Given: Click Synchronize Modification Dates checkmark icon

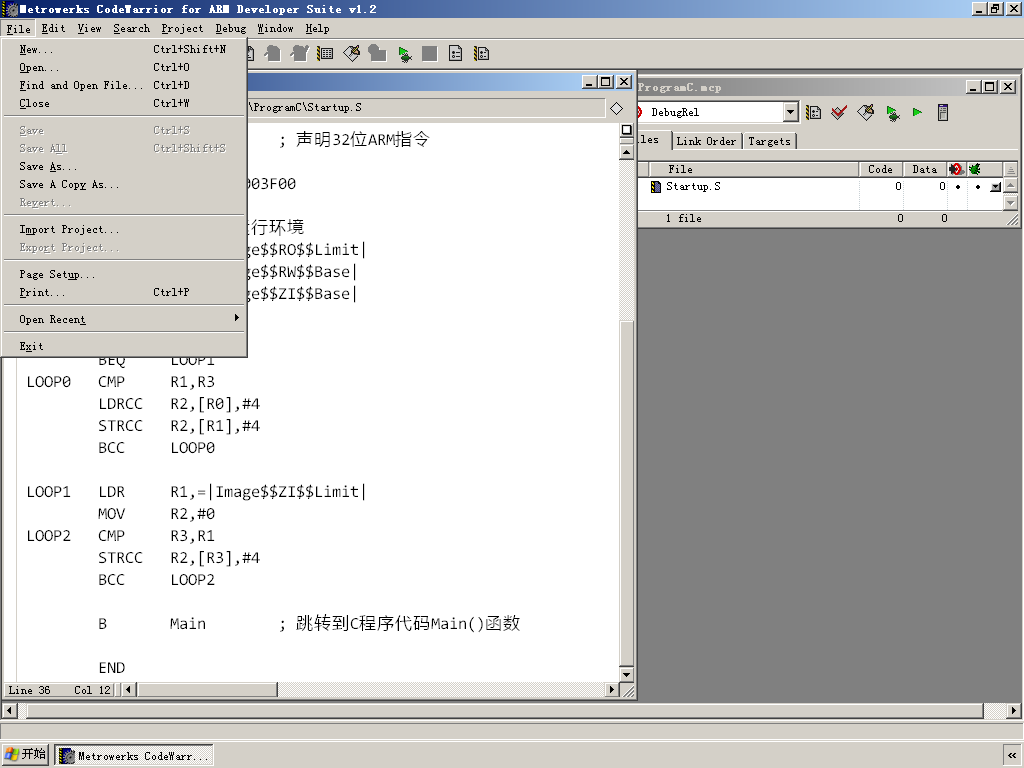Looking at the screenshot, I should pos(839,112).
